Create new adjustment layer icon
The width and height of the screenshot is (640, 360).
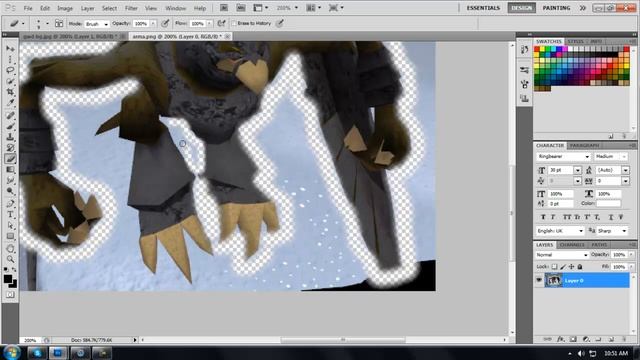point(586,339)
